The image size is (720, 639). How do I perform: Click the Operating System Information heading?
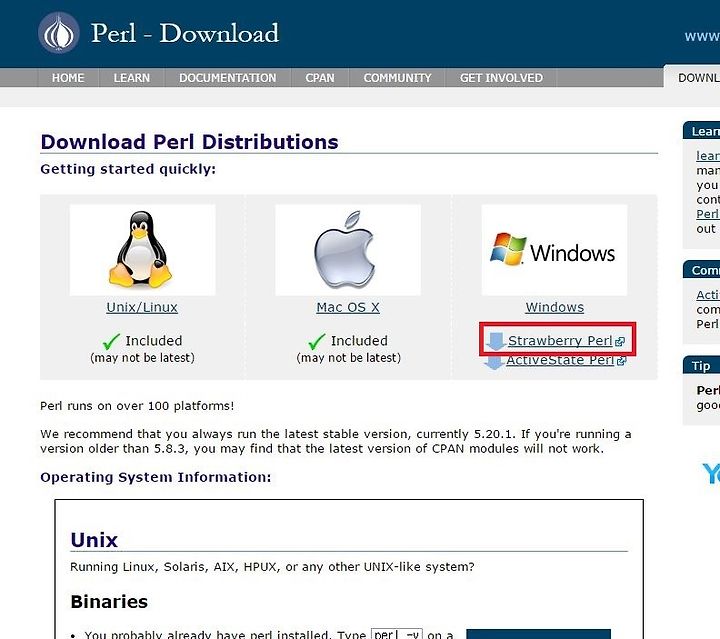[x=156, y=477]
